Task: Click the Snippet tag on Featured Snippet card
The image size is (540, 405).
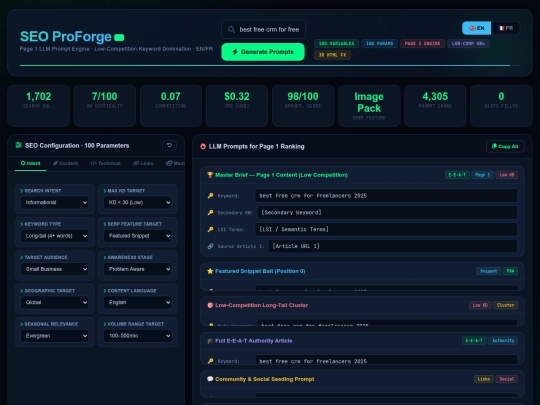Action: point(488,271)
